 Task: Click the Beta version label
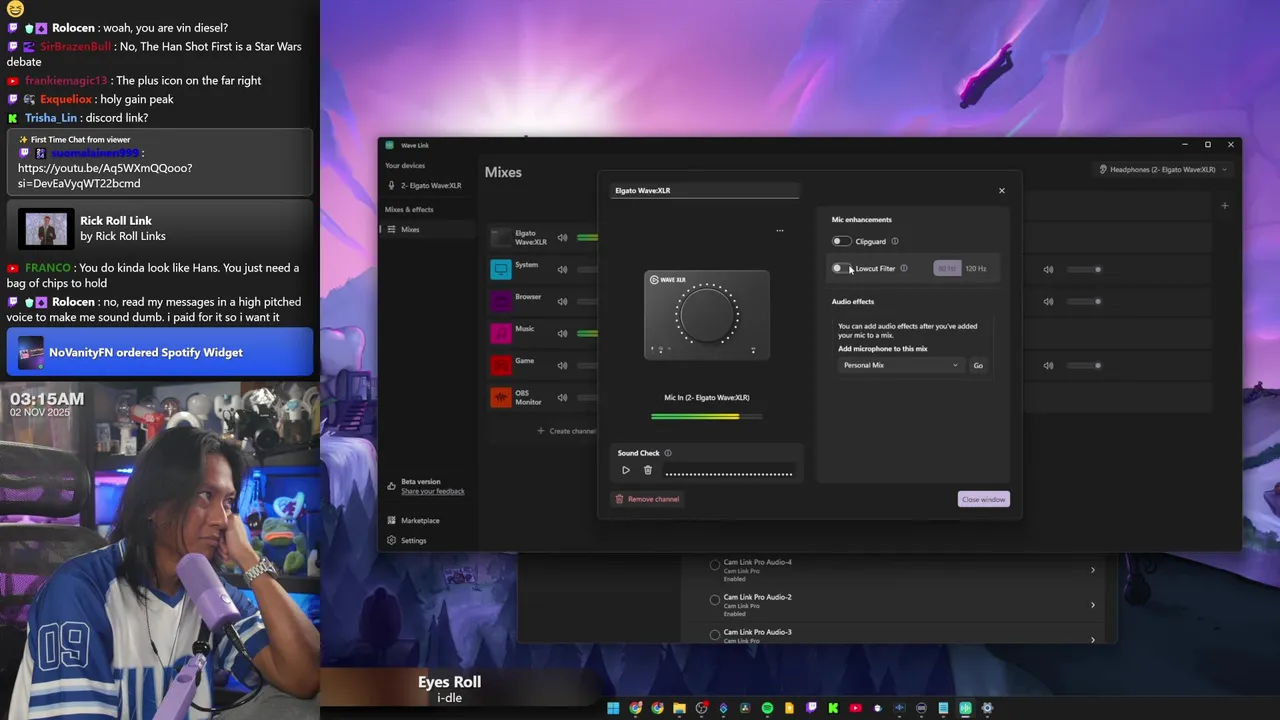coord(421,482)
